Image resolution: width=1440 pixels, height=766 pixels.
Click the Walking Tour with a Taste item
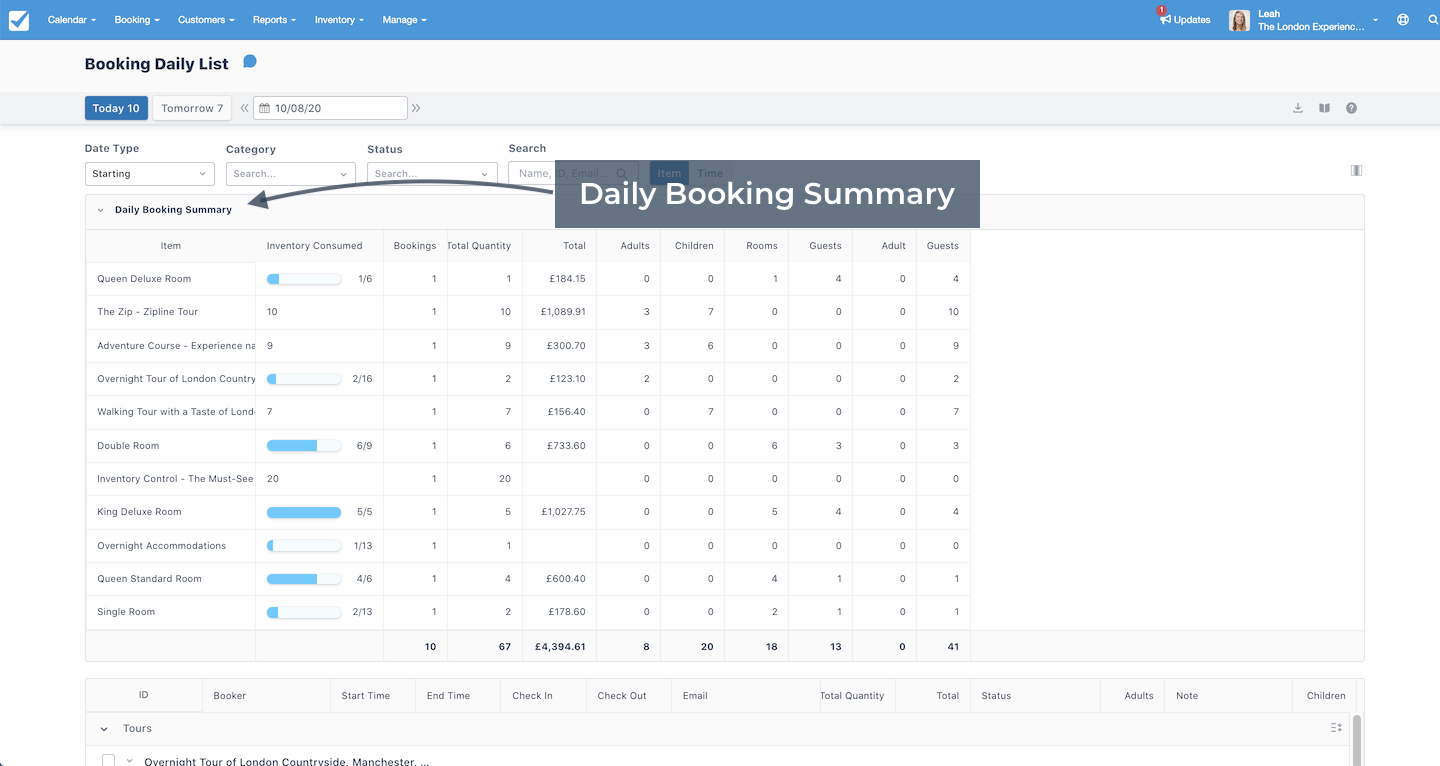coord(176,412)
